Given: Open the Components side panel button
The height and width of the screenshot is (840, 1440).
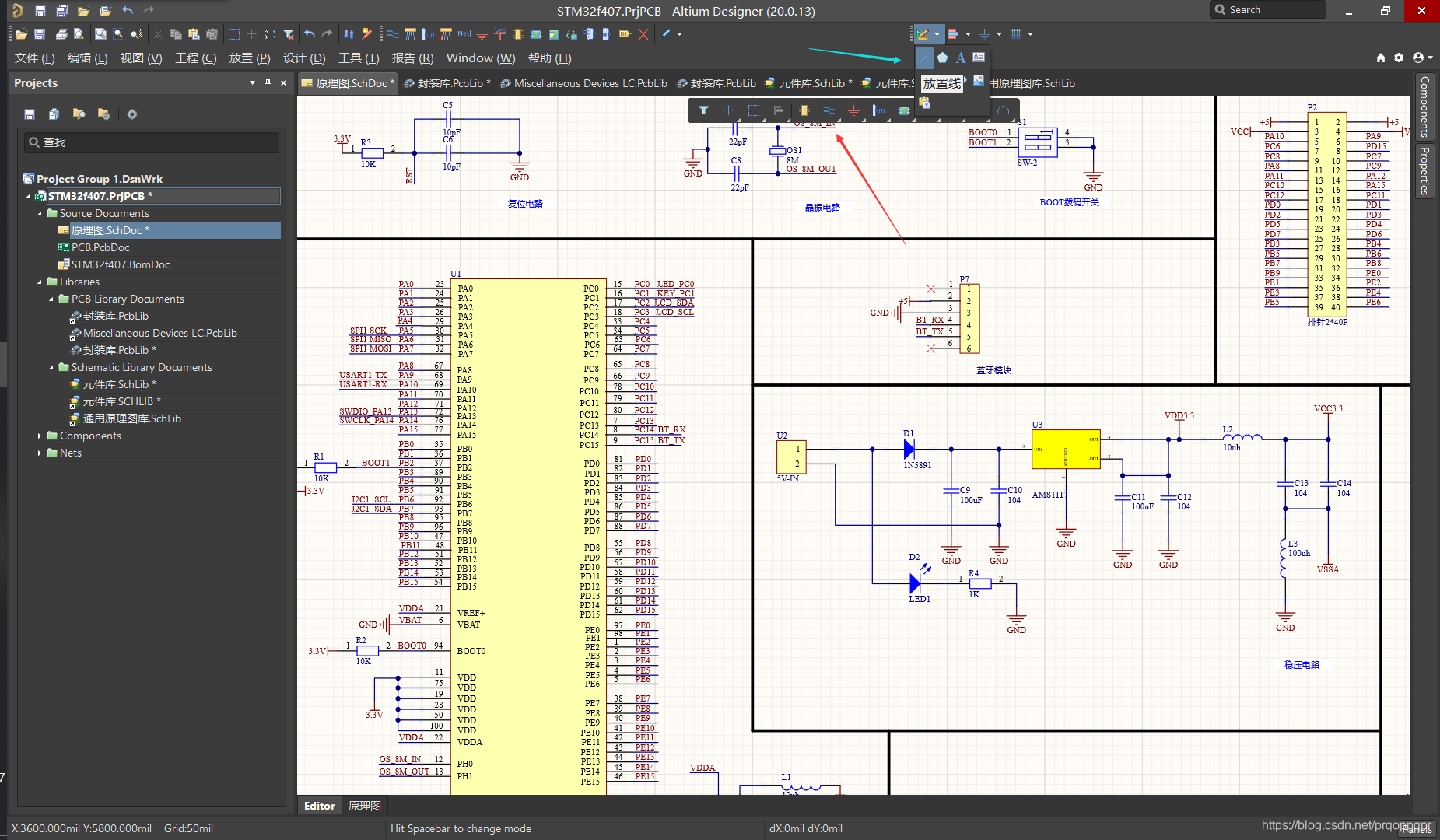Looking at the screenshot, I should click(1424, 106).
